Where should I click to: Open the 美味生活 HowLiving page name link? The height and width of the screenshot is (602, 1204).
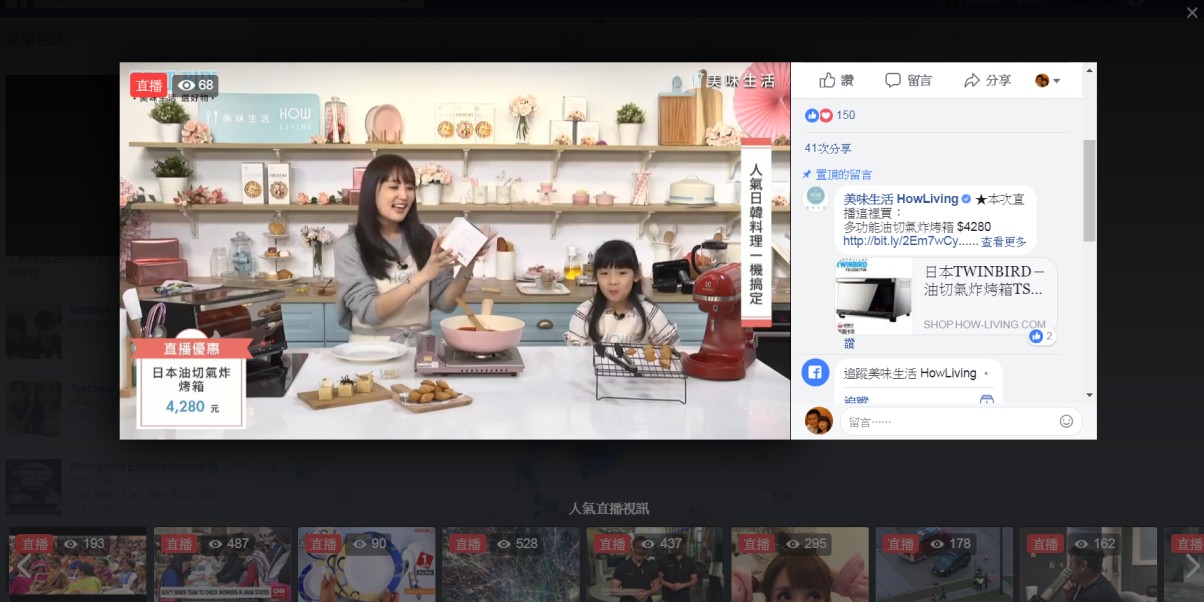[901, 199]
